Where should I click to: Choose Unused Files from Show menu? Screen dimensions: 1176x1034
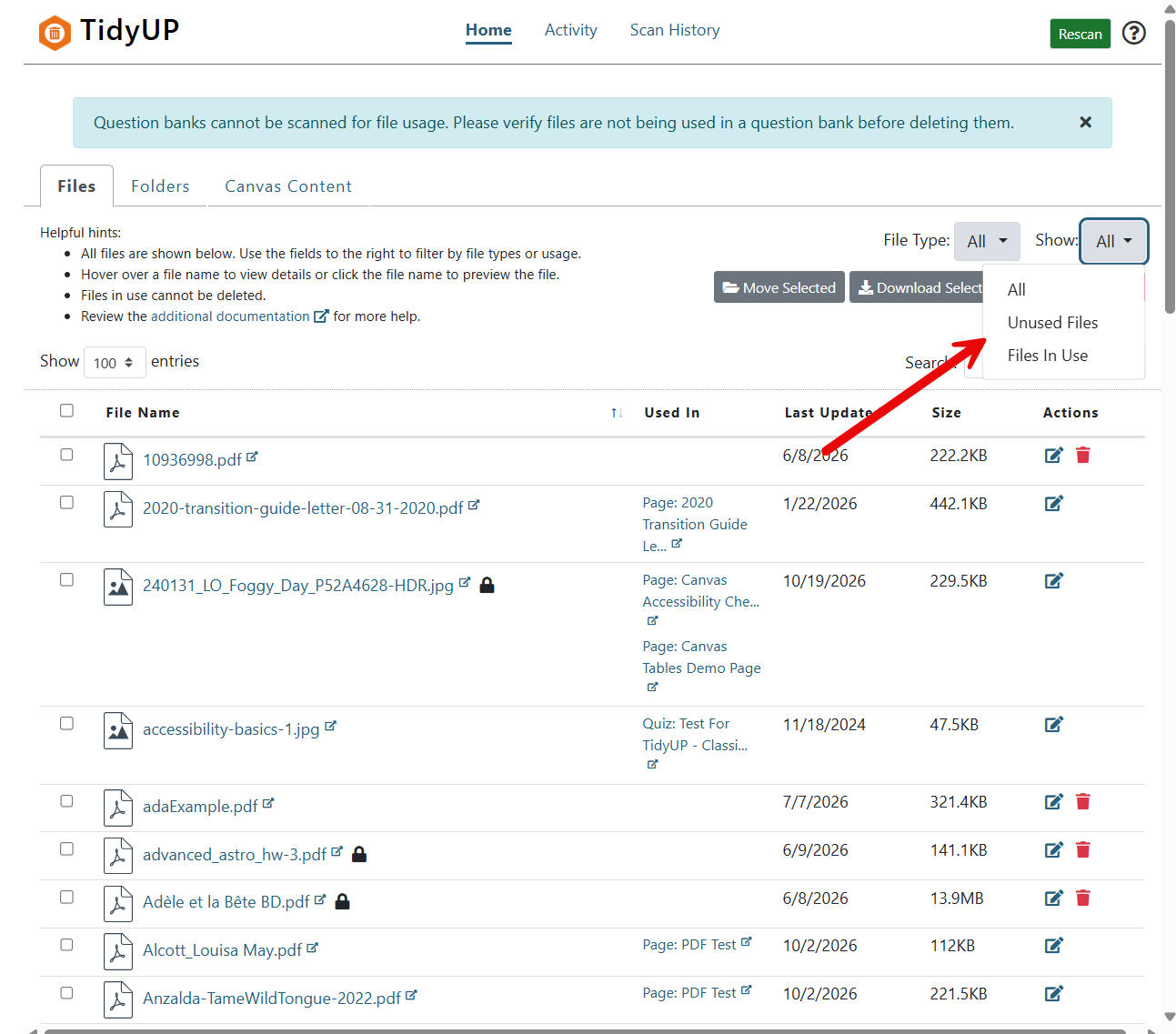tap(1052, 323)
